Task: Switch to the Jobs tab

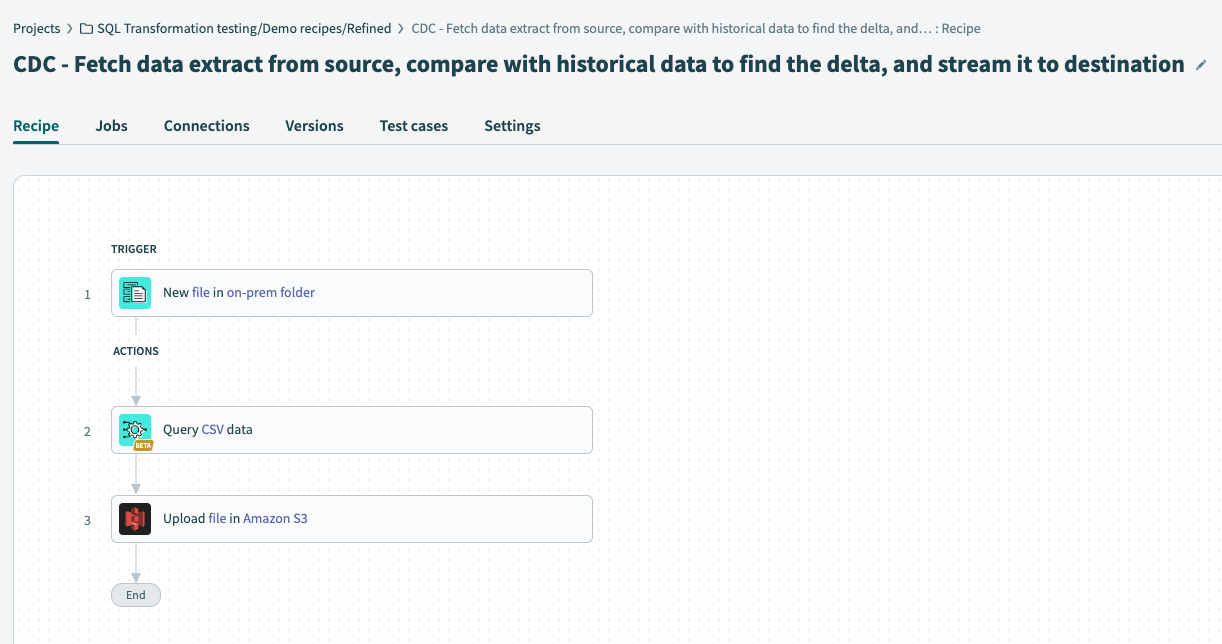Action: coord(111,125)
